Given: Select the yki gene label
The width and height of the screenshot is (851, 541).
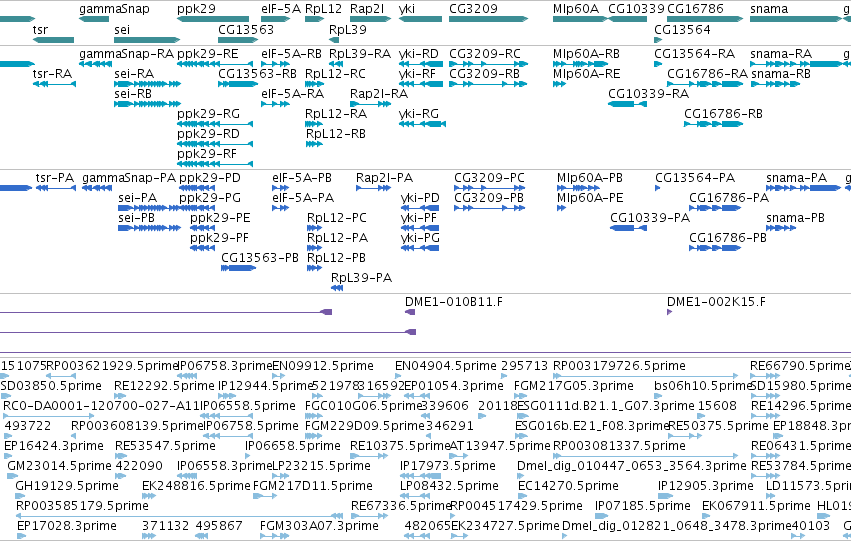Looking at the screenshot, I should point(407,9).
